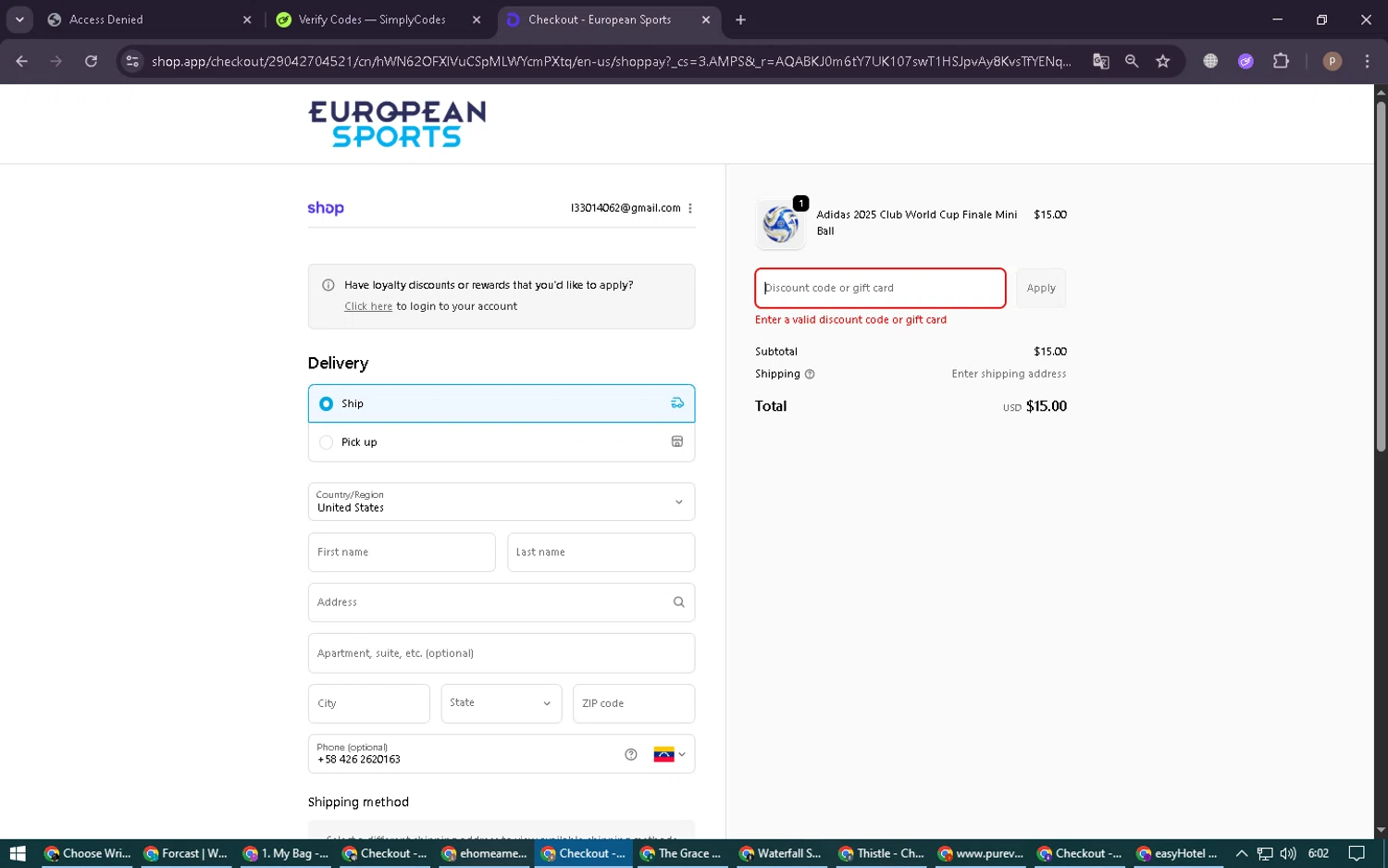1388x868 pixels.
Task: Select the Ship delivery option
Action: click(502, 403)
